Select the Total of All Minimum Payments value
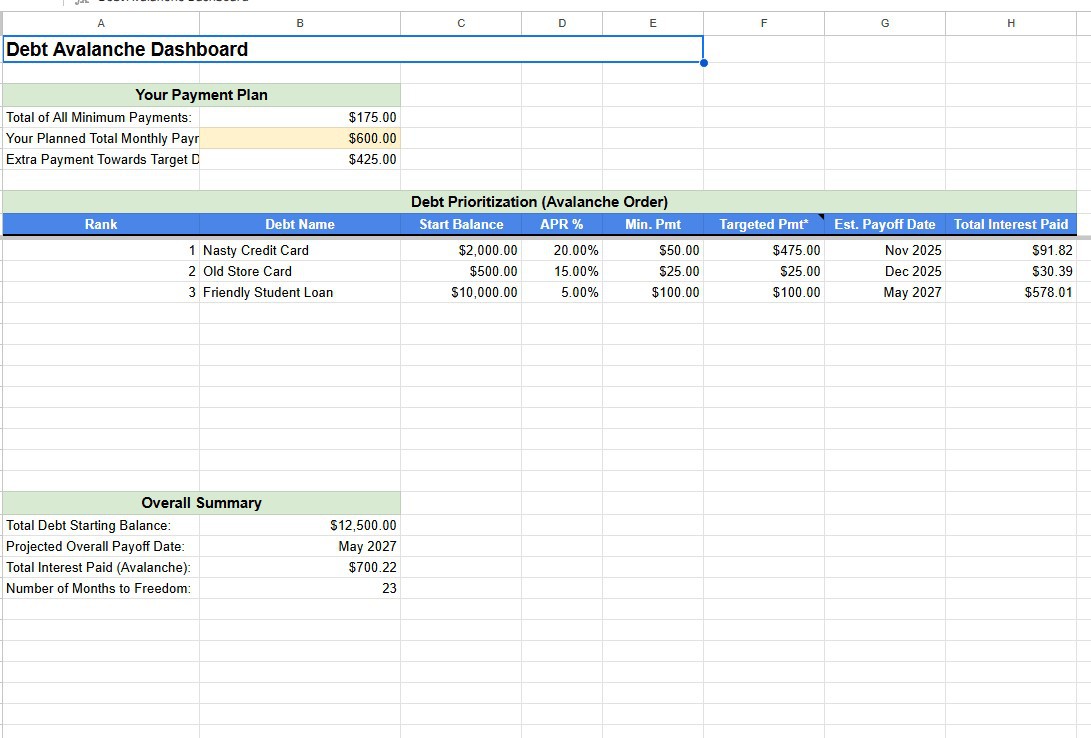Screen dimensions: 1091x738 click(300, 118)
